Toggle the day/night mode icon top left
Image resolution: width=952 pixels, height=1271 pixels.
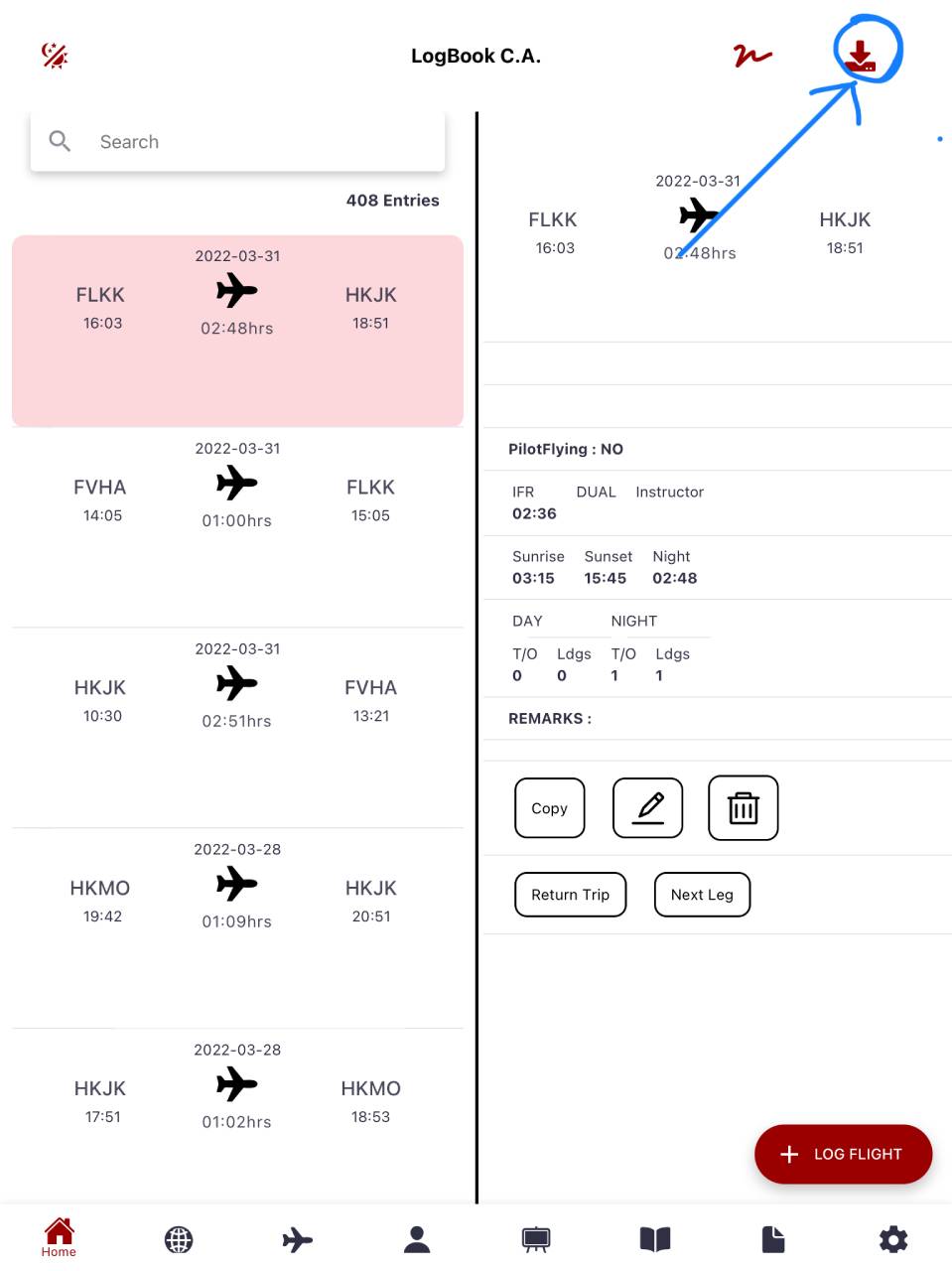tap(55, 56)
